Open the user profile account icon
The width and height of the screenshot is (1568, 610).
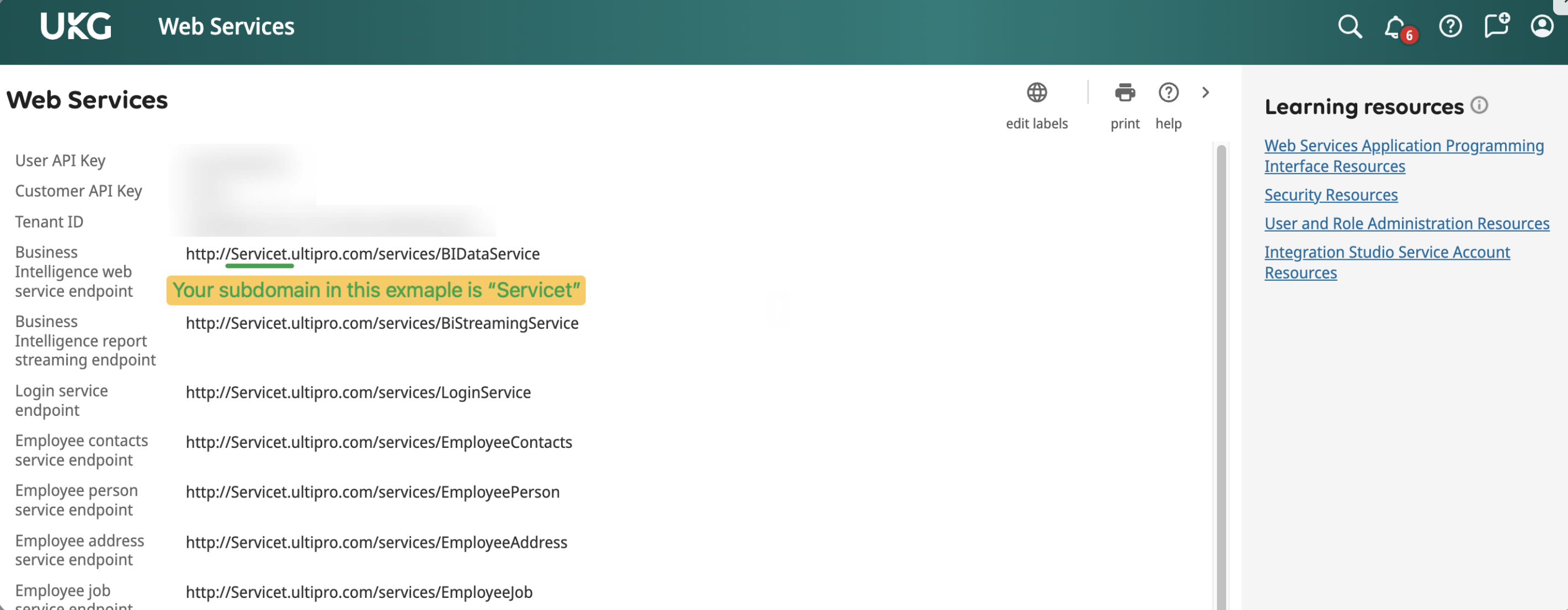click(x=1542, y=26)
